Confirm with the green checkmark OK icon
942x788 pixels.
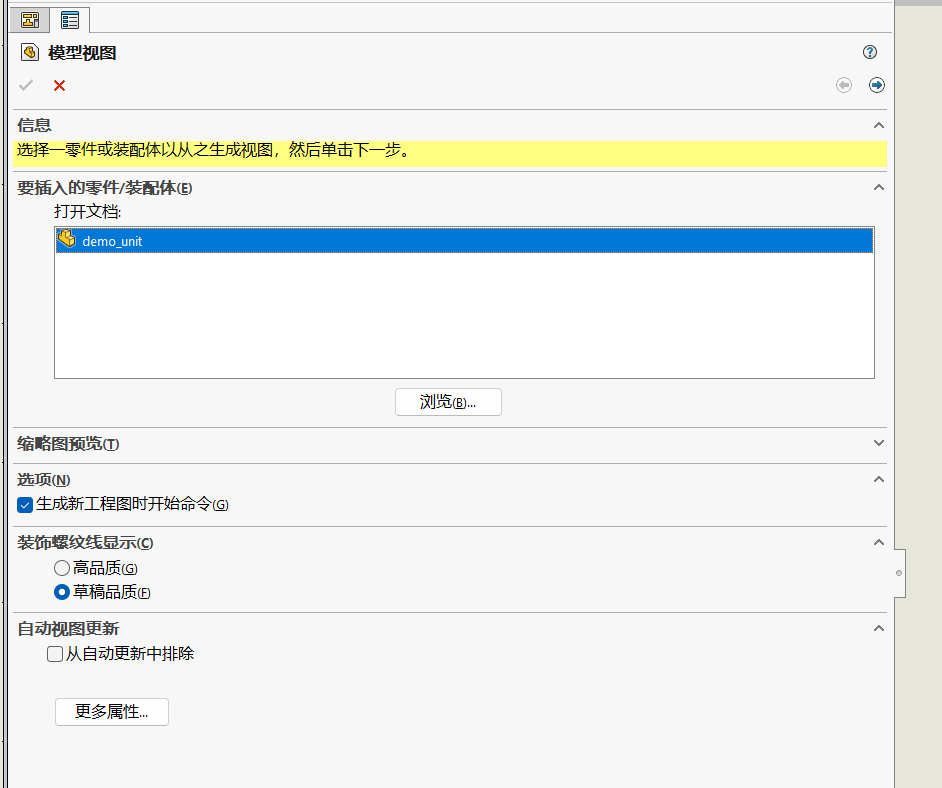26,85
